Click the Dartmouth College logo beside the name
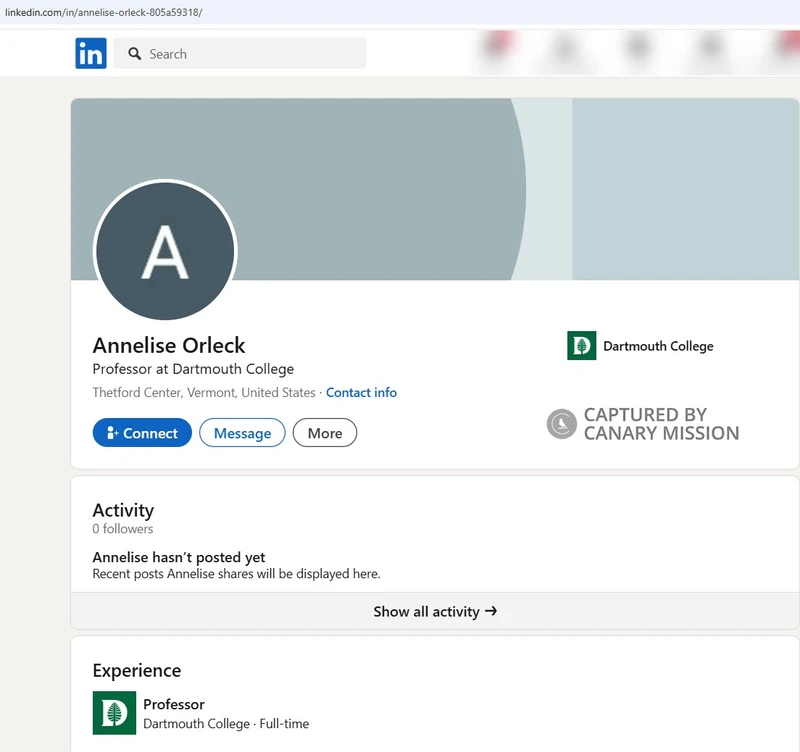This screenshot has width=800, height=752. pos(582,345)
